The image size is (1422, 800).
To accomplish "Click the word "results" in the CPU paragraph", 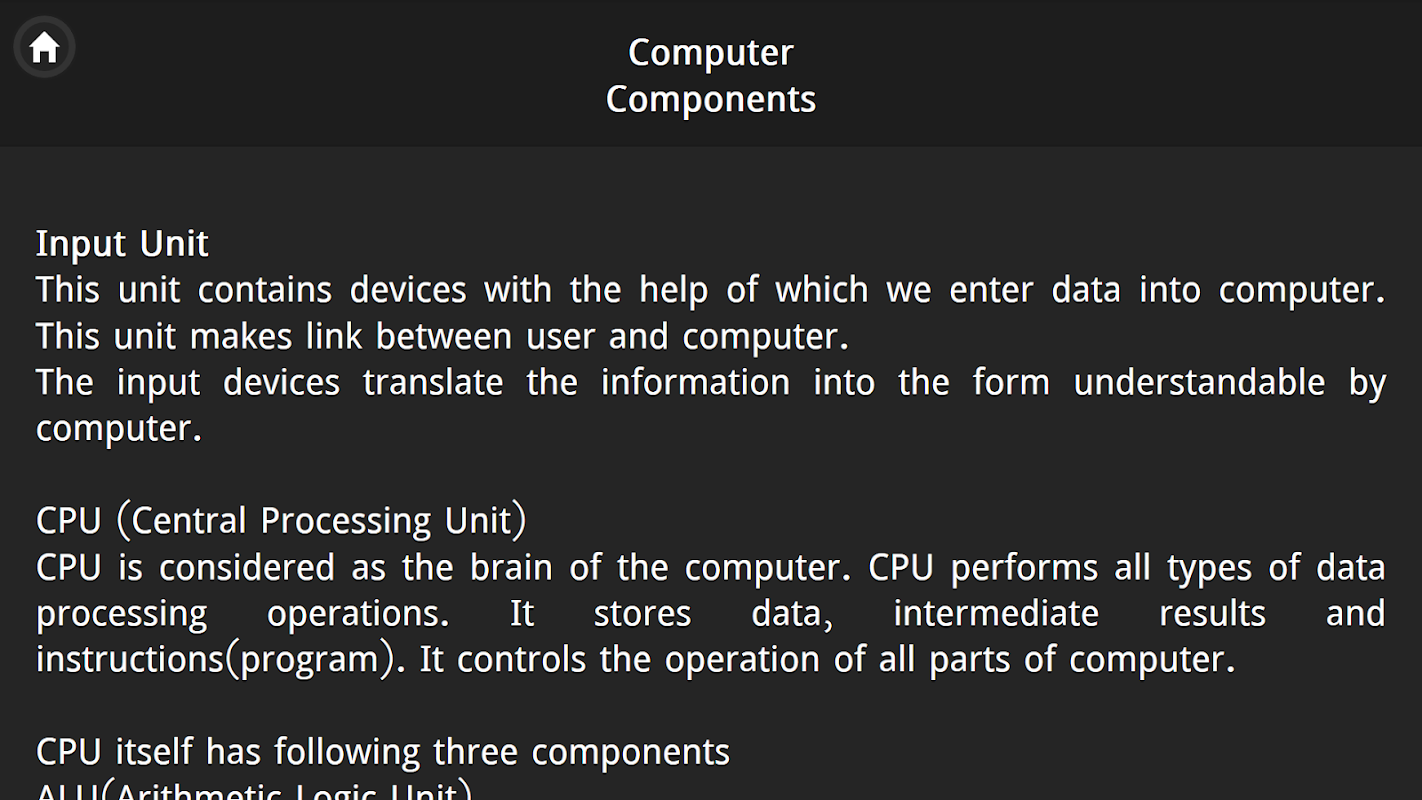I will [1212, 613].
